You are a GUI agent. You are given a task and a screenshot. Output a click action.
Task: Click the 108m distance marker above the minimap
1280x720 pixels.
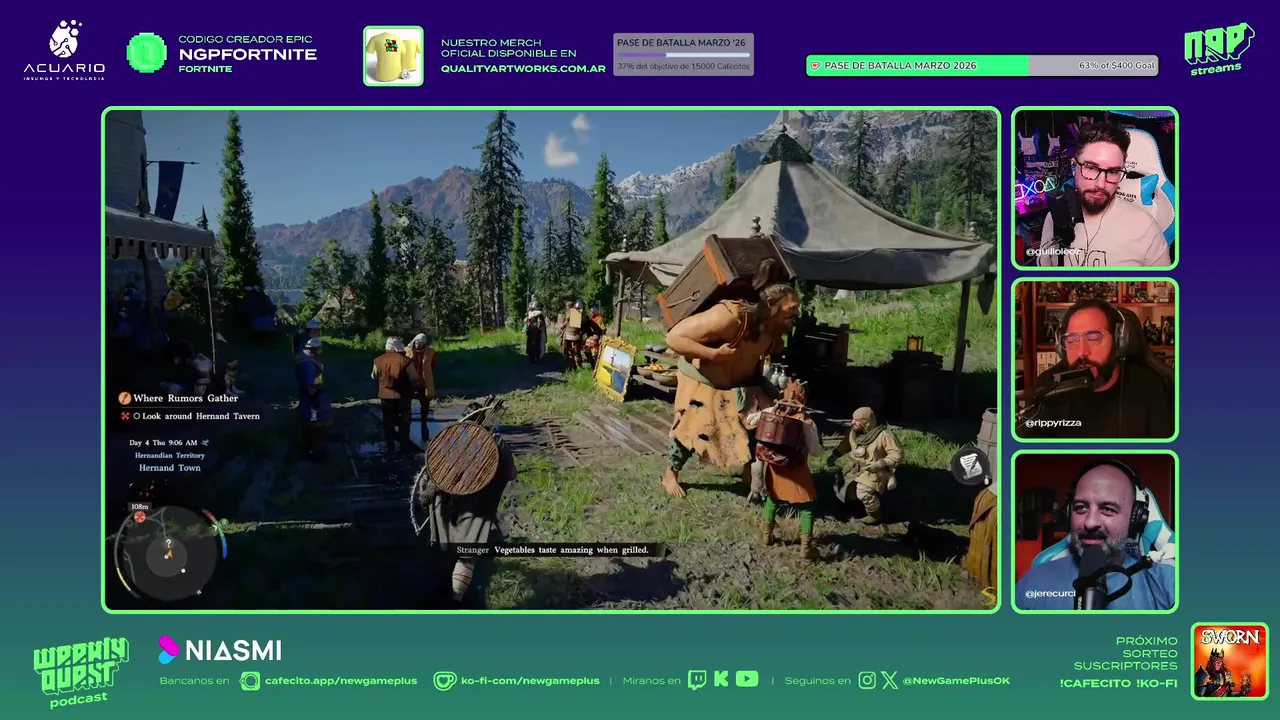[140, 507]
